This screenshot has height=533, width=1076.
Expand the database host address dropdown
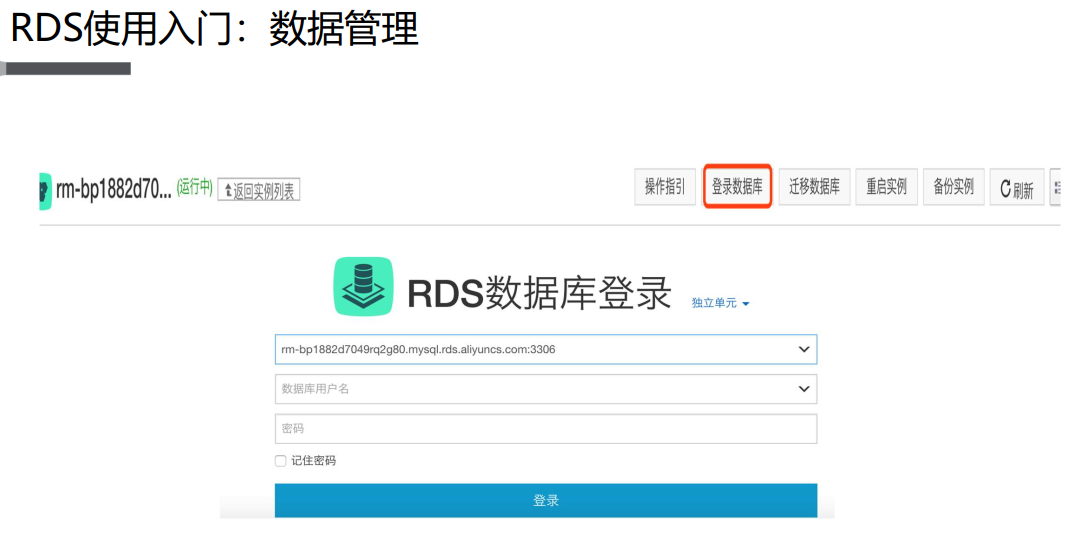[x=804, y=349]
